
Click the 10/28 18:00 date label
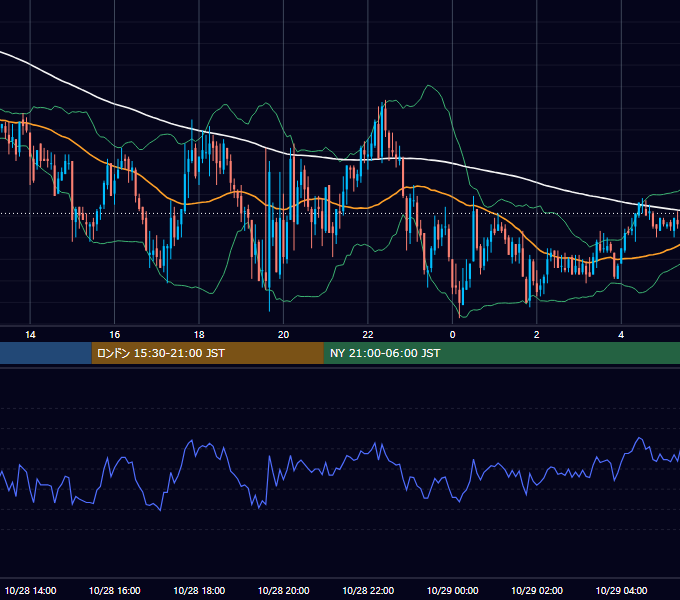pyautogui.click(x=199, y=590)
